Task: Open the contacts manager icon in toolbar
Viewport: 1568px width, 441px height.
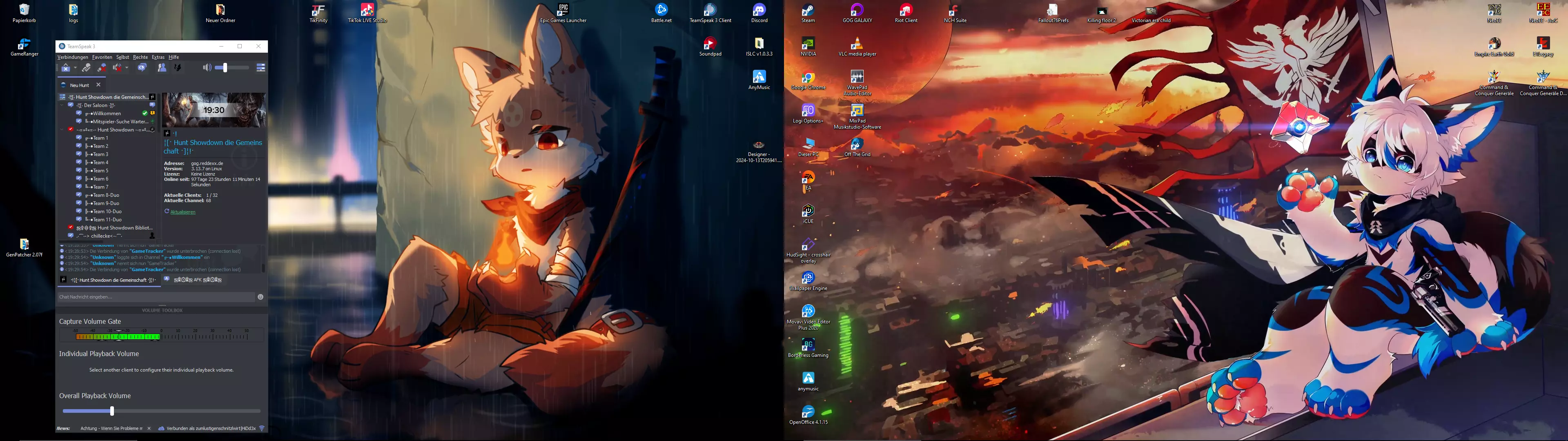Action: click(x=162, y=68)
